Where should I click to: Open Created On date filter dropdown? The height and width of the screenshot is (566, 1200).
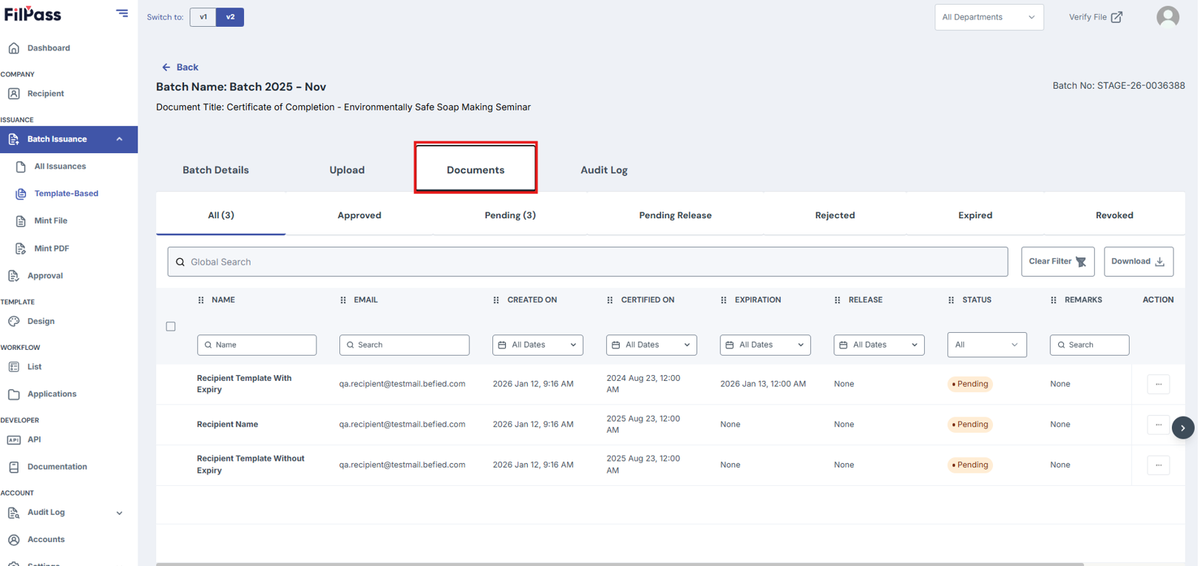coord(537,345)
